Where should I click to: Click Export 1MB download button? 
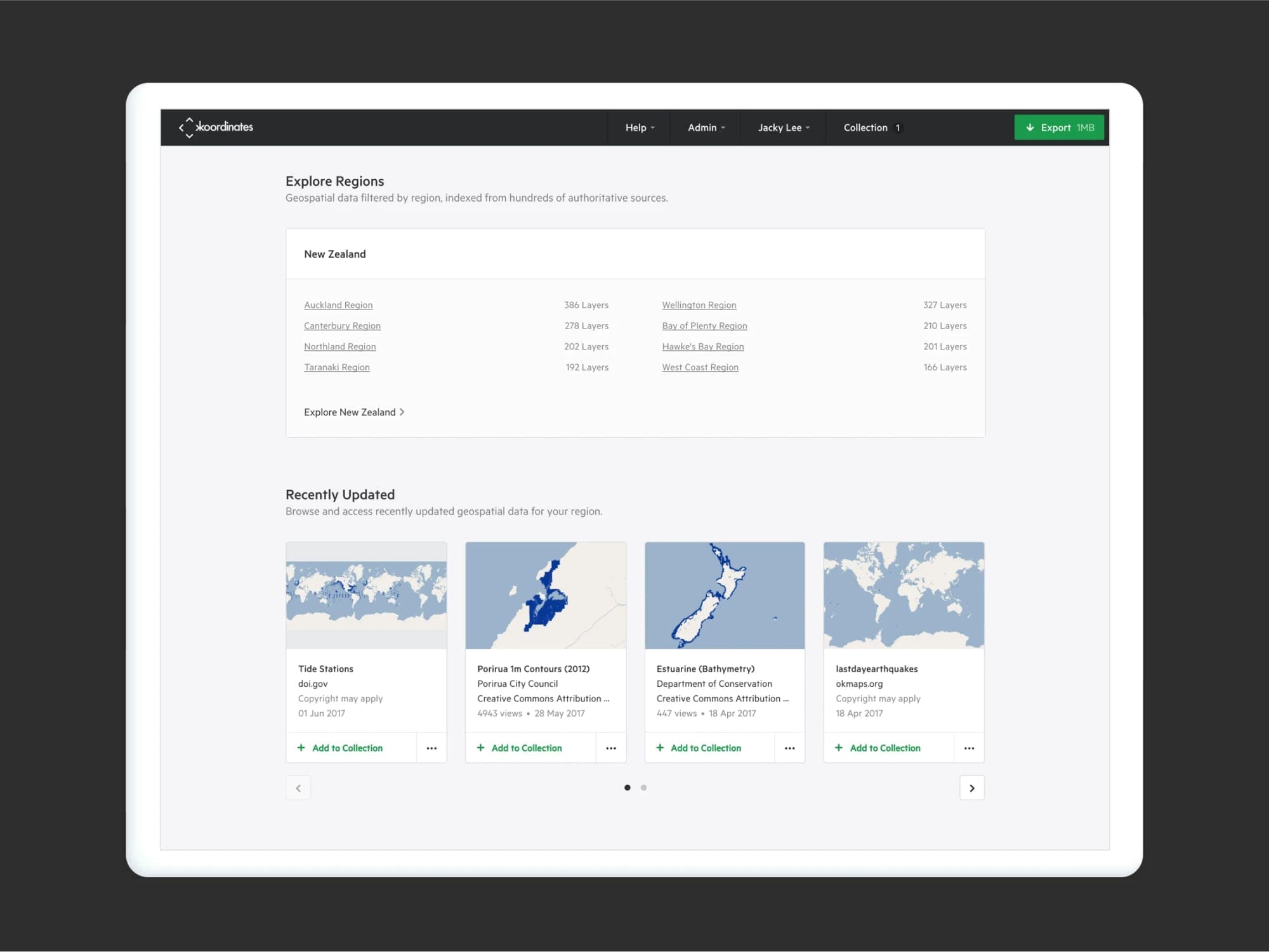(x=1059, y=127)
